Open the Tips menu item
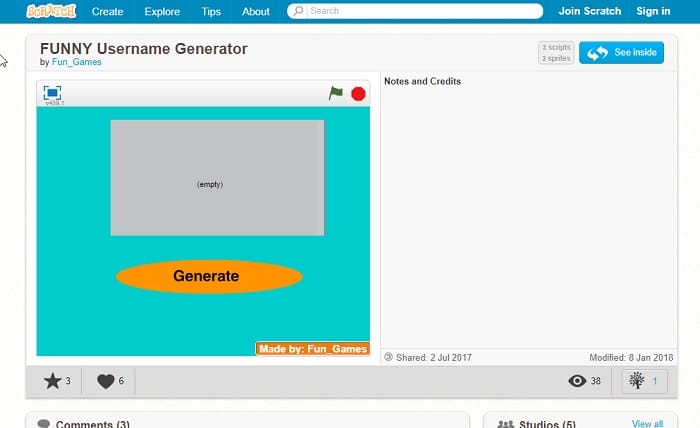 coord(211,12)
